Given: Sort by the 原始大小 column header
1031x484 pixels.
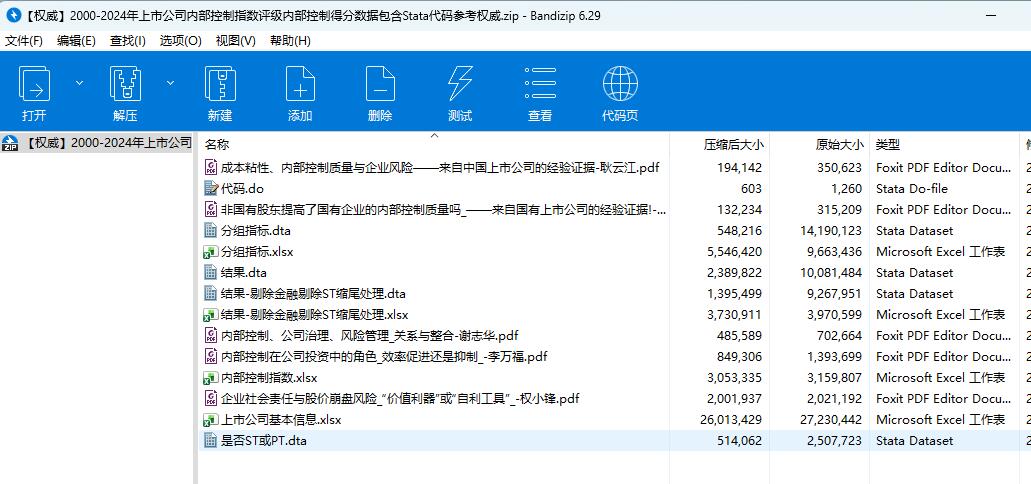Looking at the screenshot, I should [840, 145].
